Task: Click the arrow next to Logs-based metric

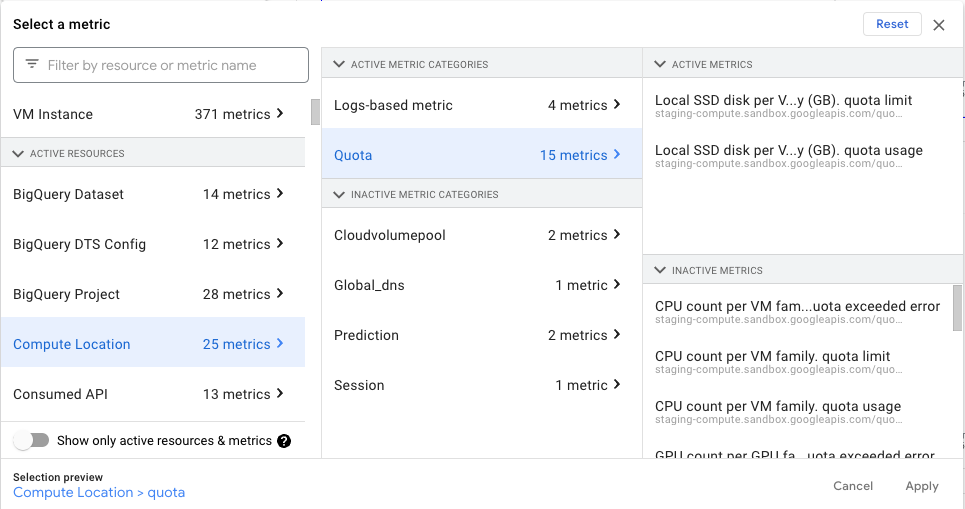Action: (617, 105)
